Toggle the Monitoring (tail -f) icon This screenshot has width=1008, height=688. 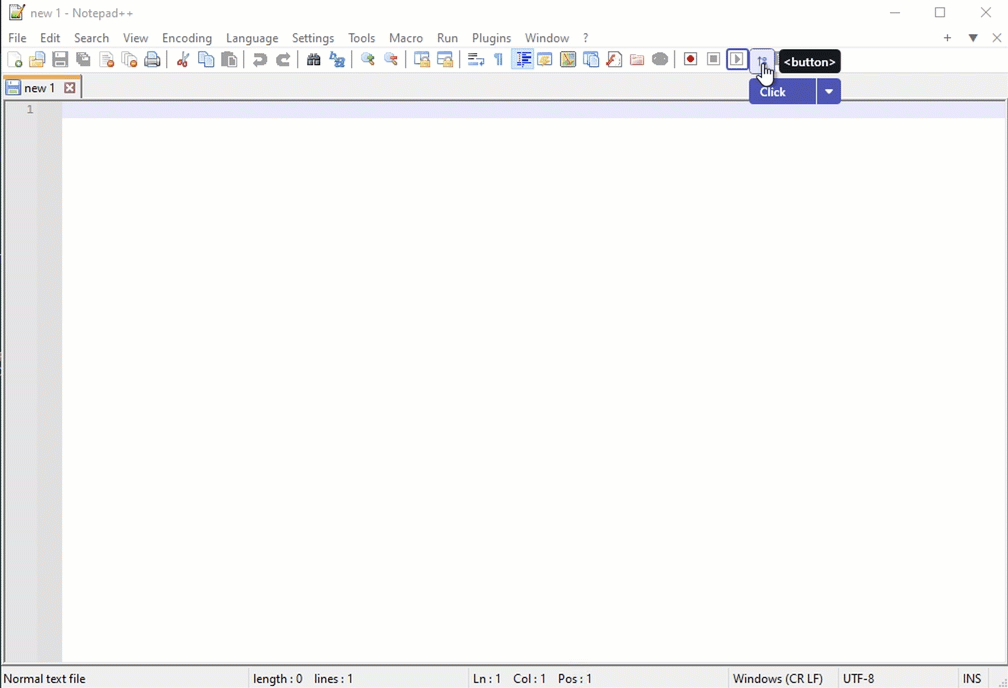pyautogui.click(x=660, y=60)
